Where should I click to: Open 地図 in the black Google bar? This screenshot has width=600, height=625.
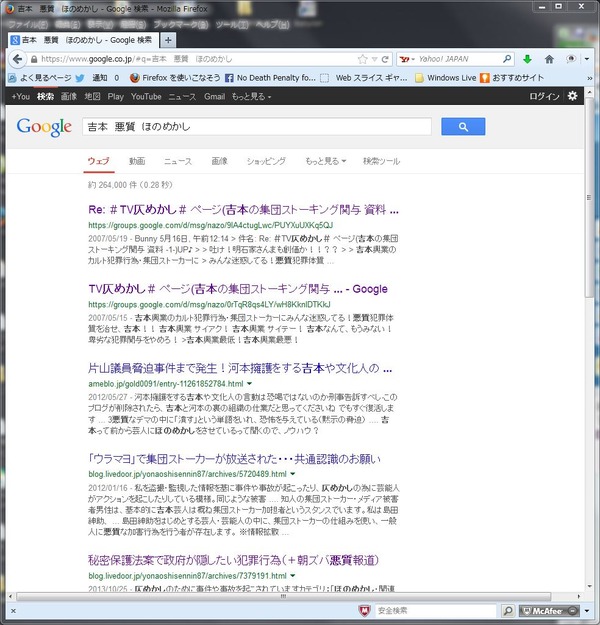[x=92, y=96]
